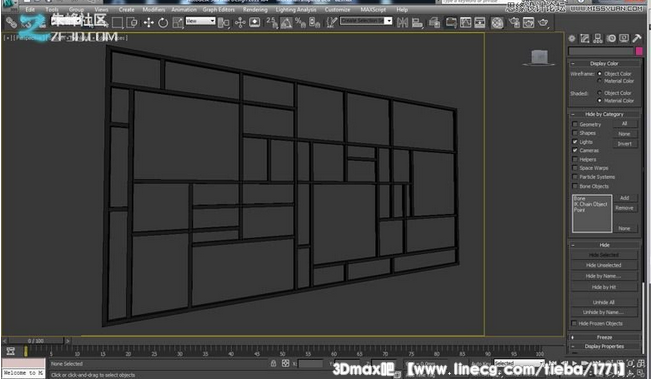Select the Move tool in the toolbar
This screenshot has height=386, width=654.
(x=149, y=23)
